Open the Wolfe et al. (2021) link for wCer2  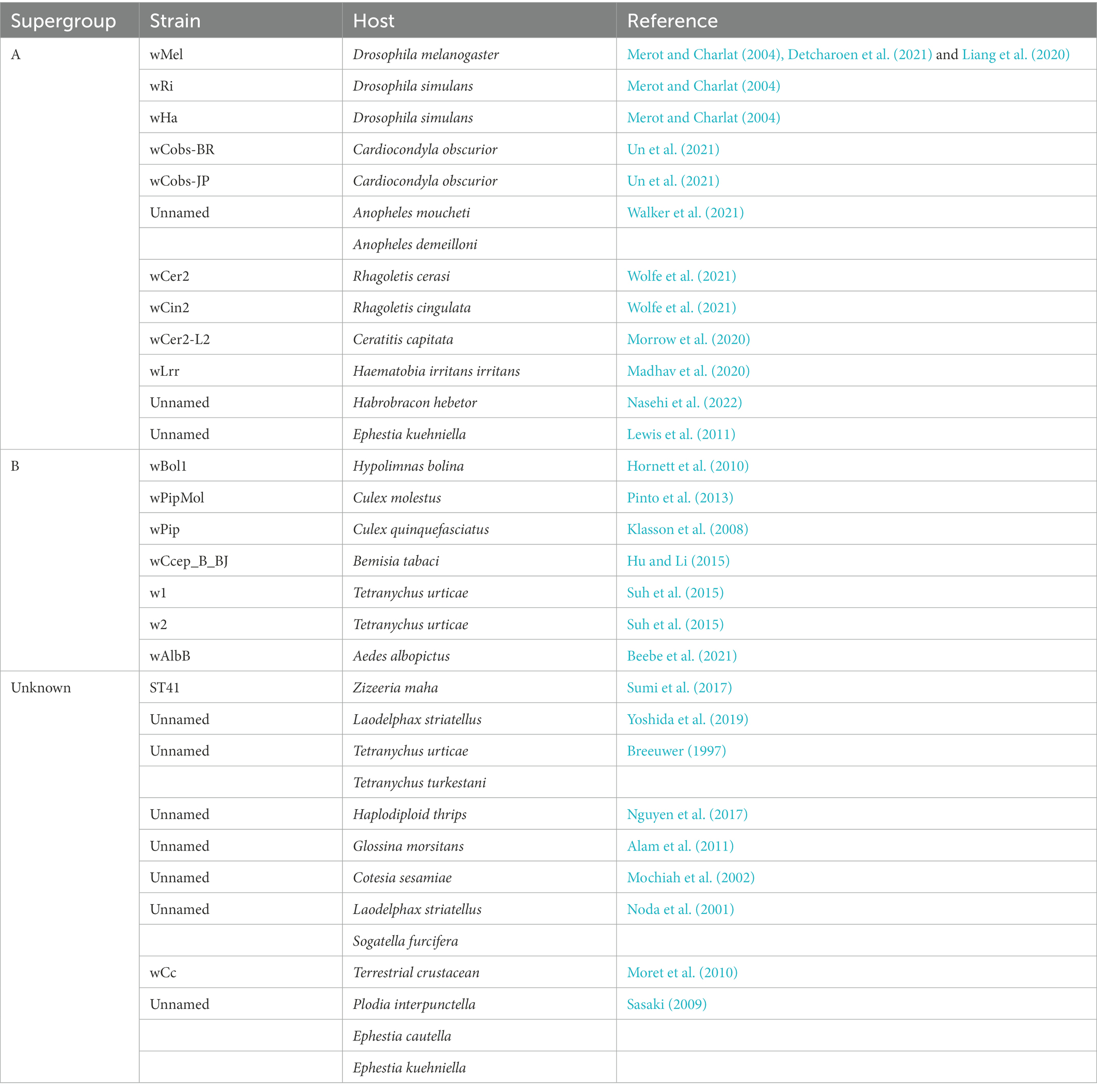pos(681,276)
